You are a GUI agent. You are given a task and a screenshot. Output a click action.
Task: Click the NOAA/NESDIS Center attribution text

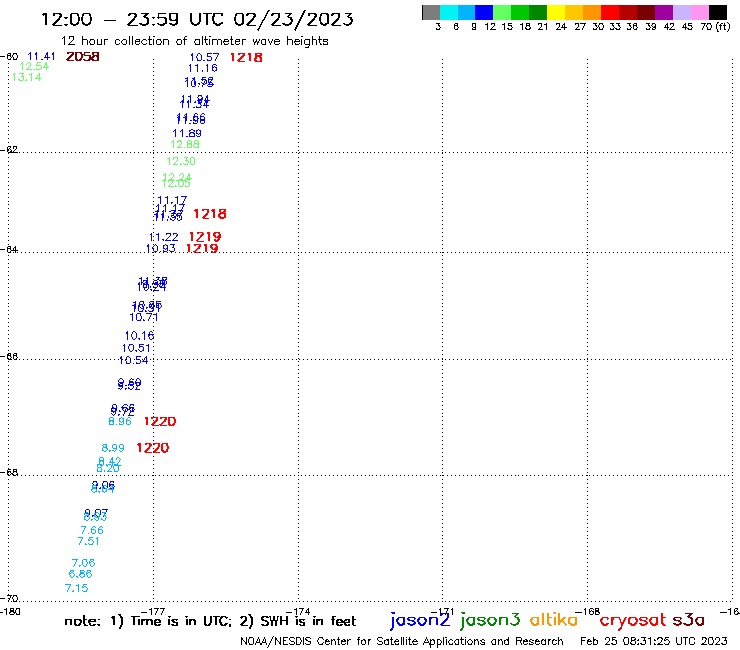coord(402,641)
